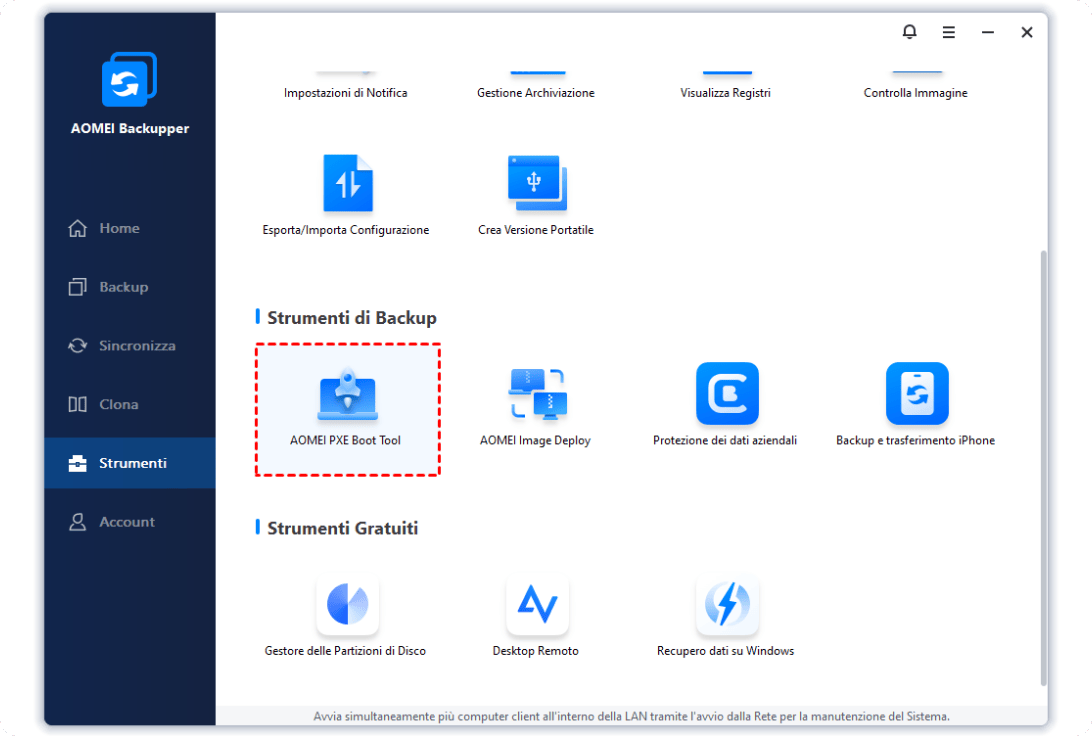This screenshot has width=1092, height=736.
Task: Click the Strumenti Gratuiti heading
Action: [x=343, y=528]
